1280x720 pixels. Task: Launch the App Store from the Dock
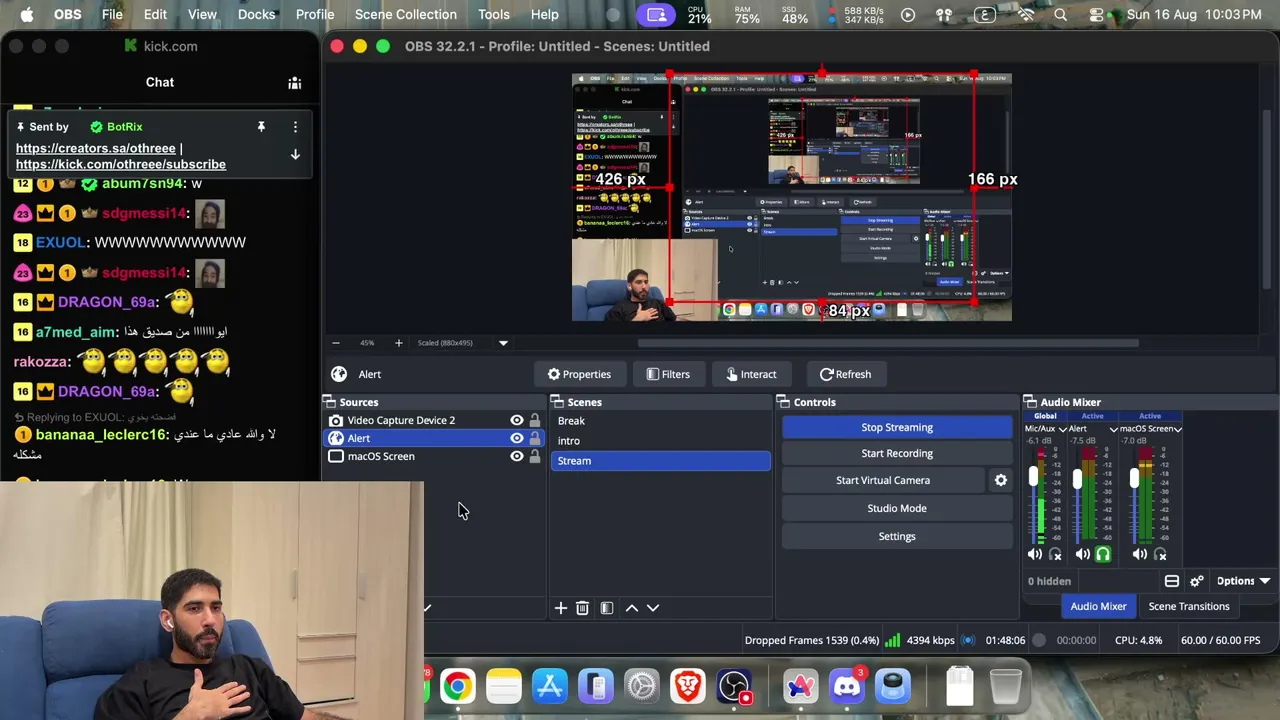click(550, 686)
